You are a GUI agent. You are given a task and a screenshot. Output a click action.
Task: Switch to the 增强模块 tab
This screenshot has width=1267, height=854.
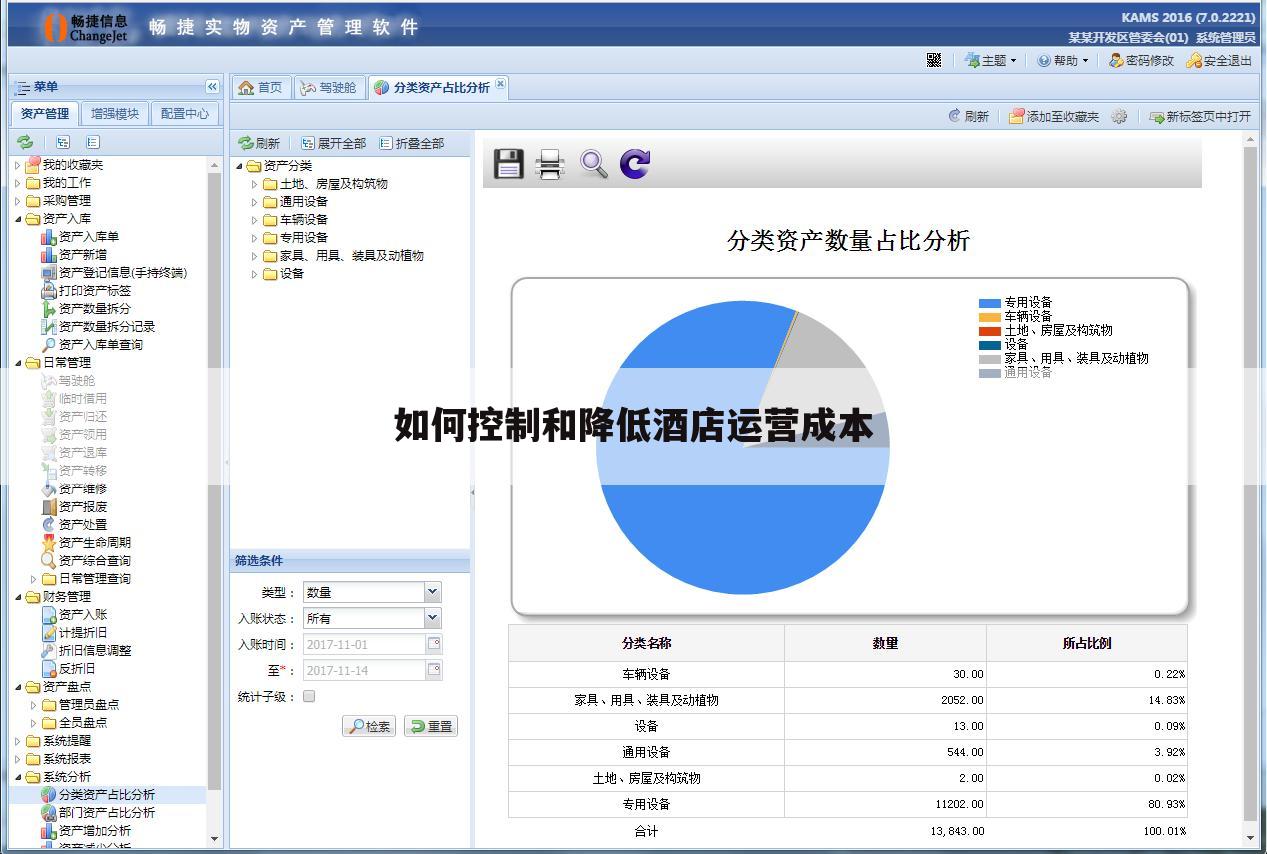[x=115, y=113]
